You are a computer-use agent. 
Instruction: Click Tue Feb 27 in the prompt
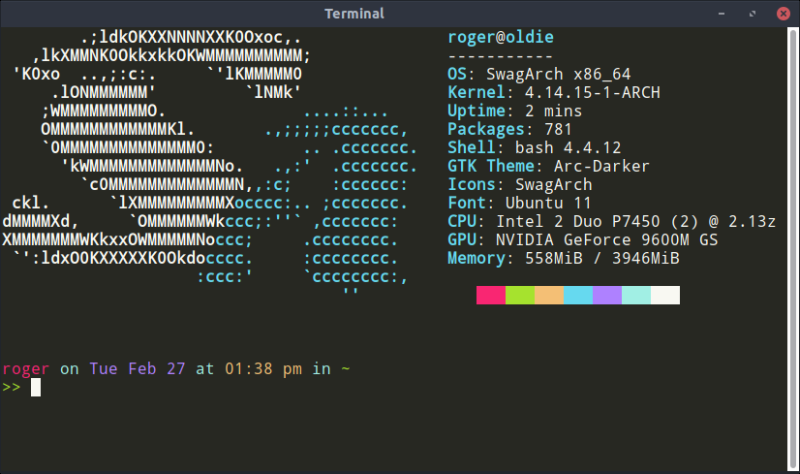click(x=137, y=368)
